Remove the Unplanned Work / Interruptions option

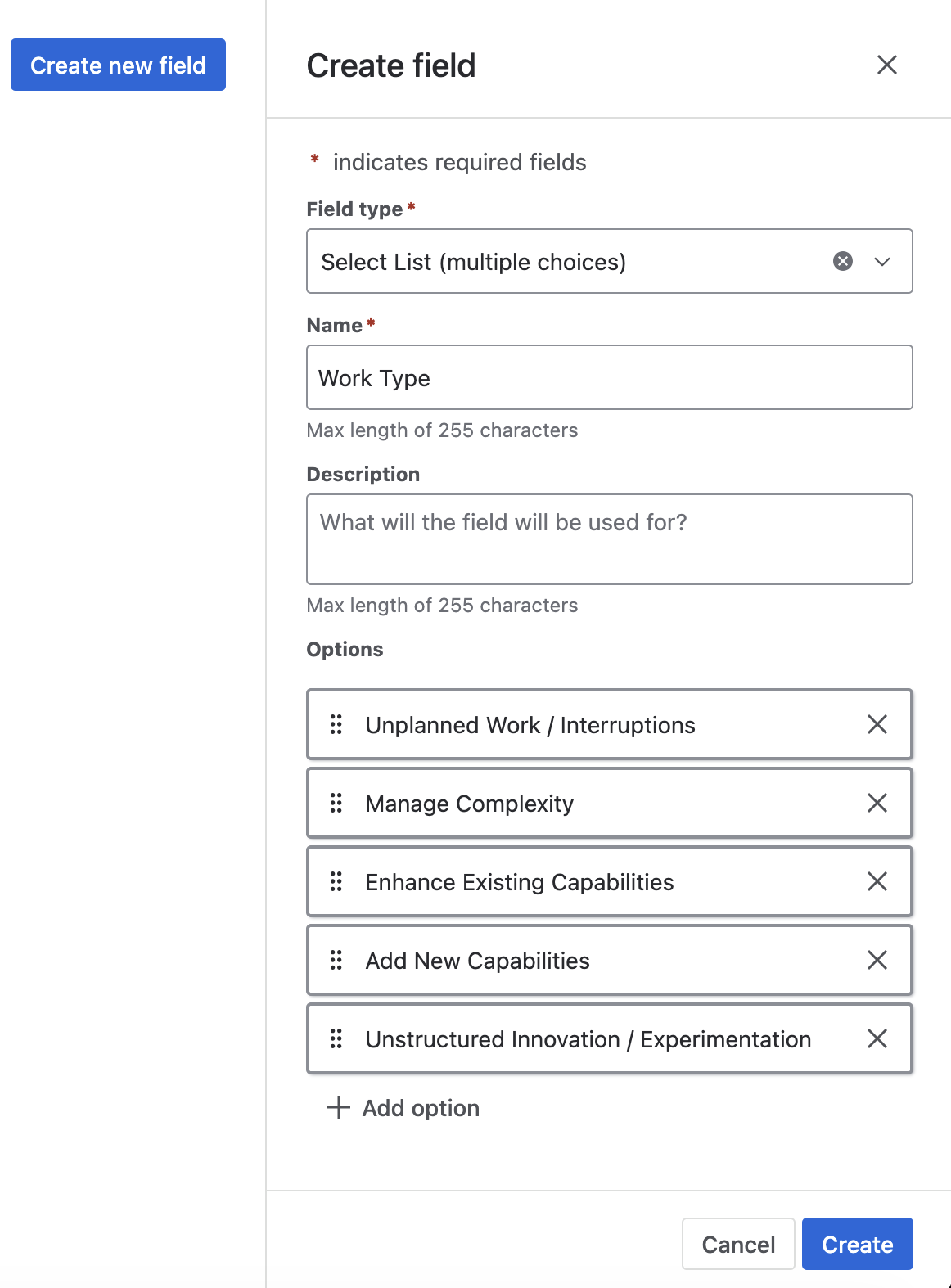coord(877,724)
